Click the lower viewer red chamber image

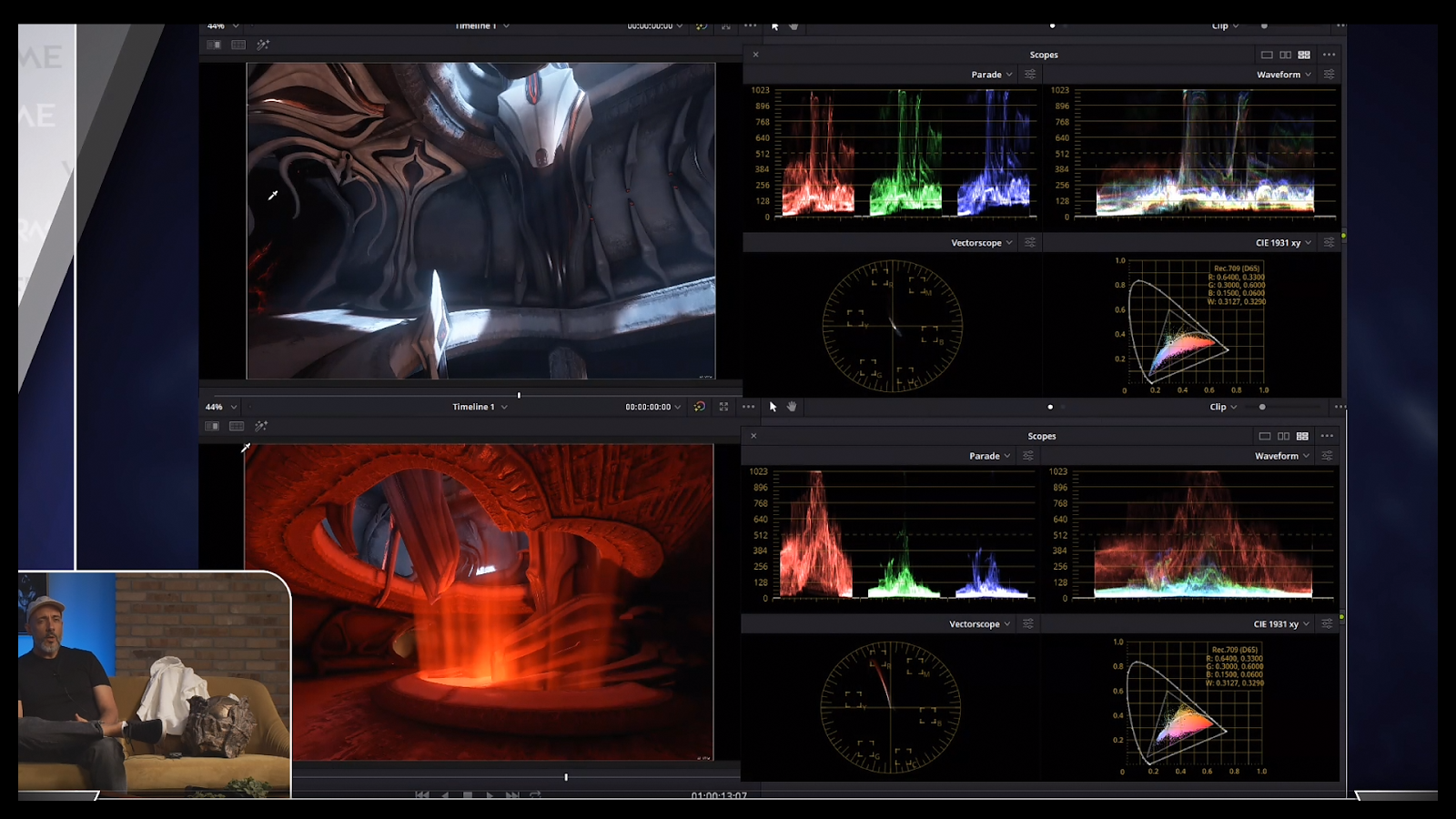[x=479, y=602]
